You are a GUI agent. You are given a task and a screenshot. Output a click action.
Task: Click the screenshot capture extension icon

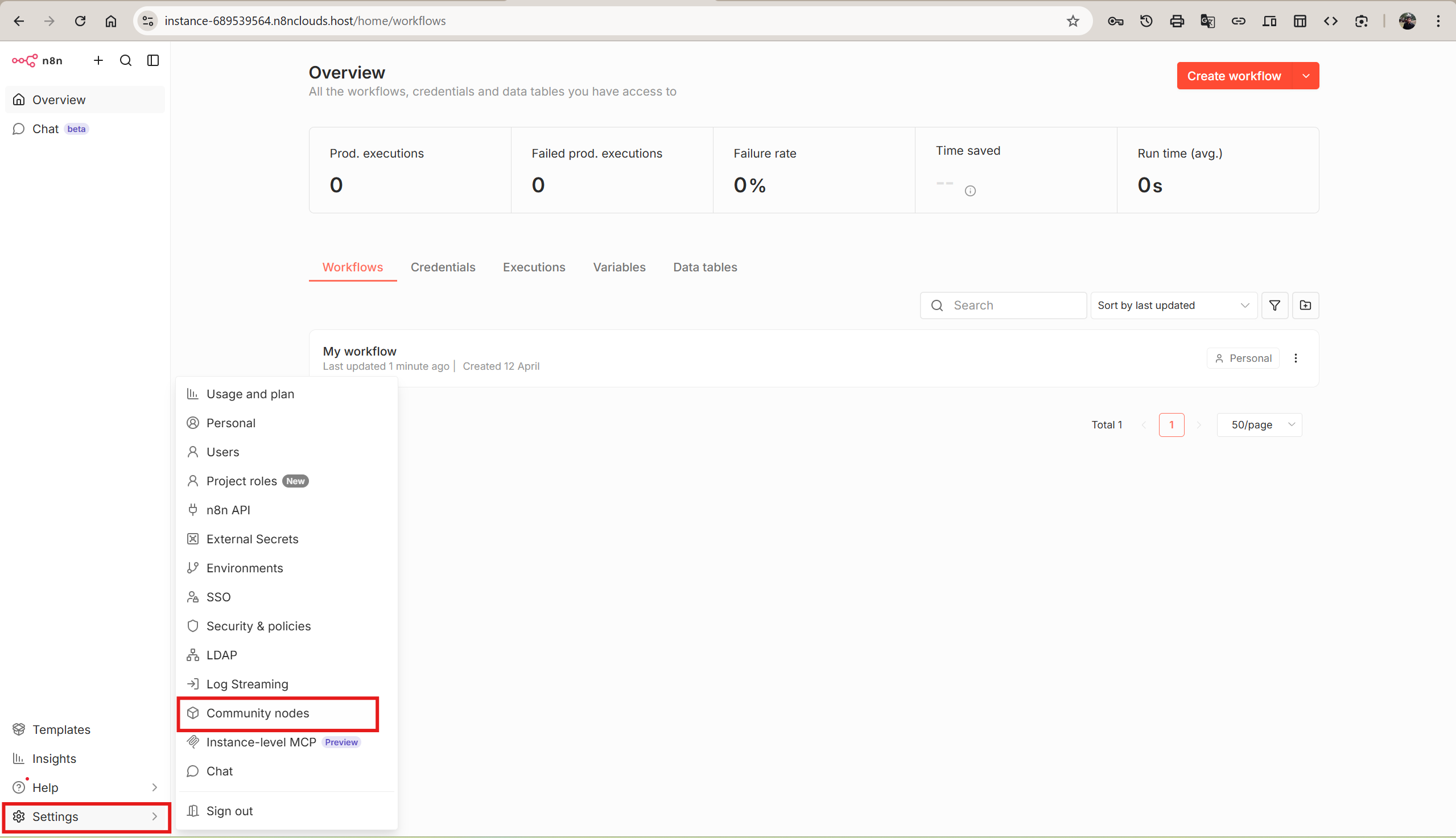pyautogui.click(x=1361, y=21)
